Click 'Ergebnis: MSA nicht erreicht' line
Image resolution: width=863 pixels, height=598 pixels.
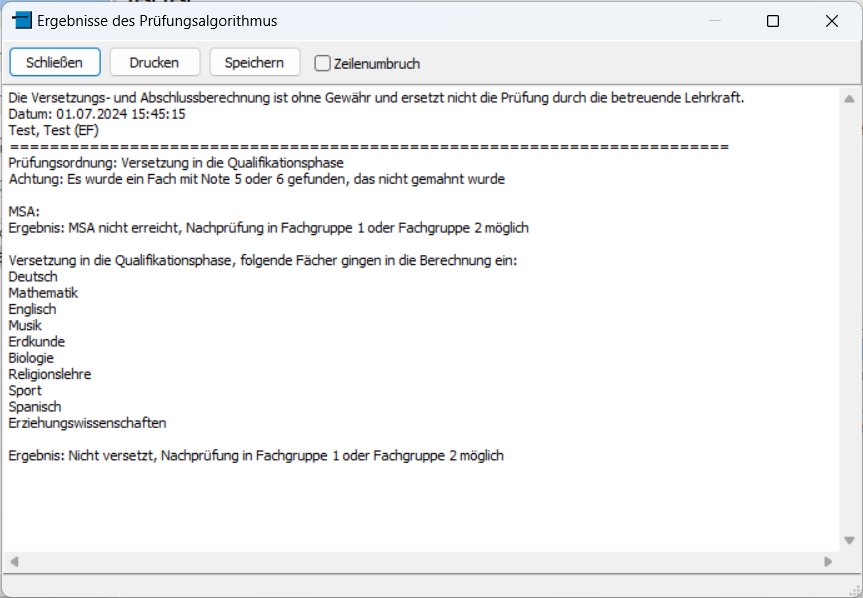[x=269, y=228]
